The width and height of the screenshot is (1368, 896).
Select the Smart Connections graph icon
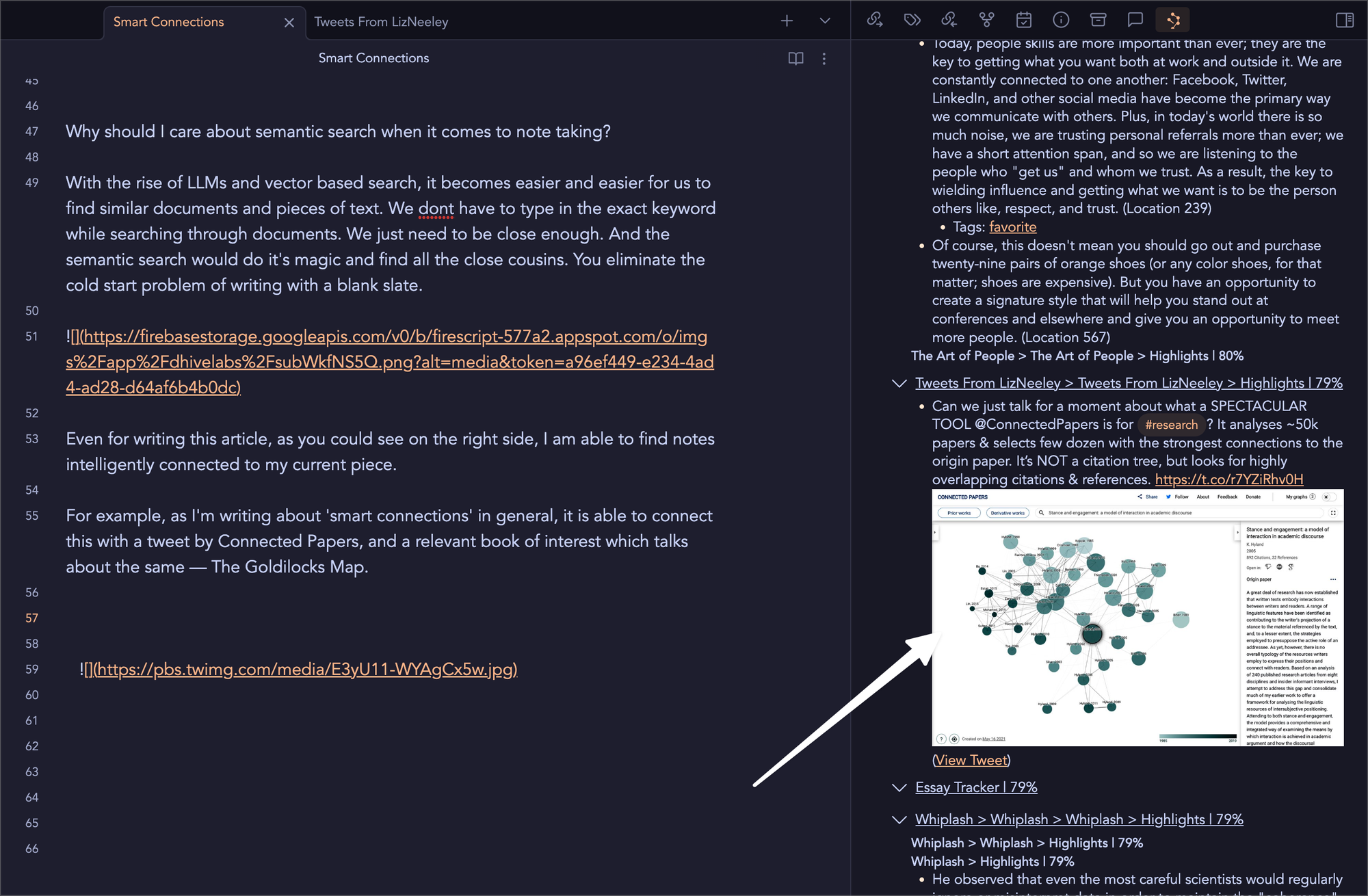1172,20
